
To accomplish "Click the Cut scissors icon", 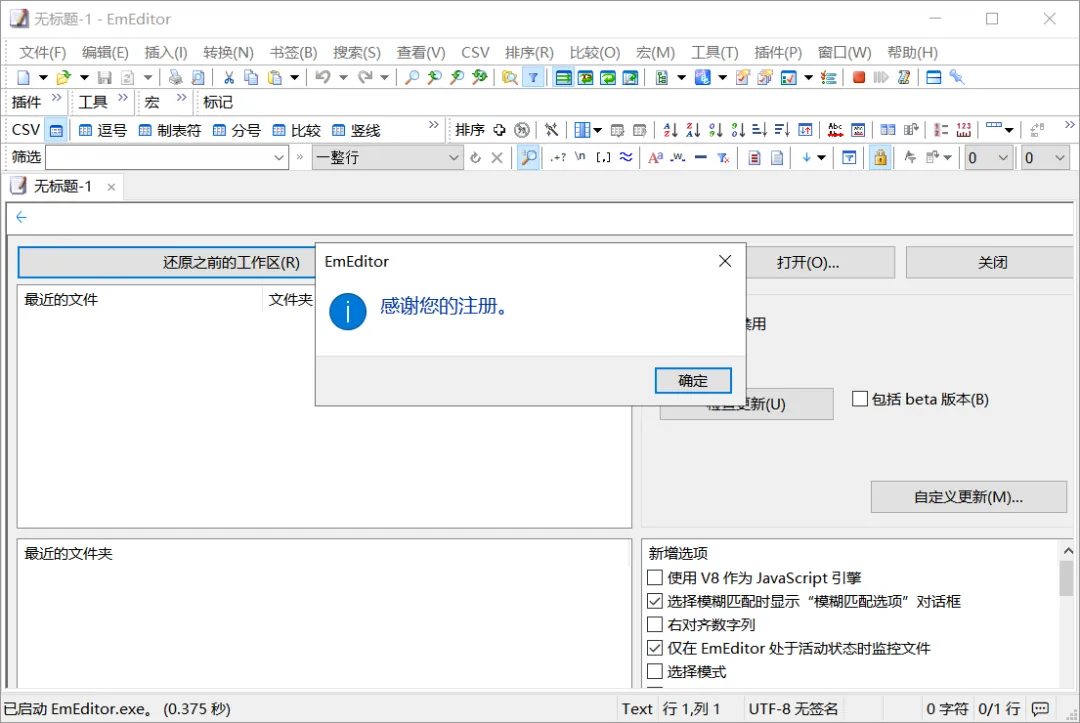I will (229, 77).
